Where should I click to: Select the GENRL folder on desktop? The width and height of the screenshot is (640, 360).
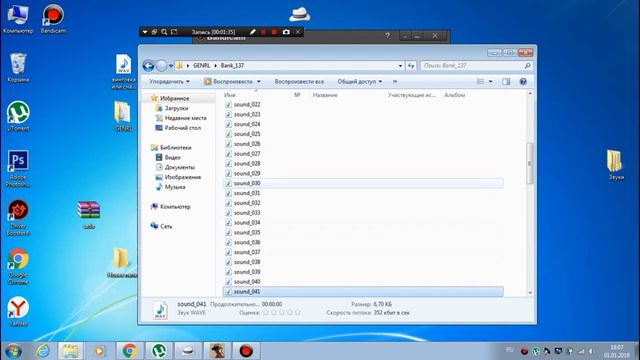[123, 116]
